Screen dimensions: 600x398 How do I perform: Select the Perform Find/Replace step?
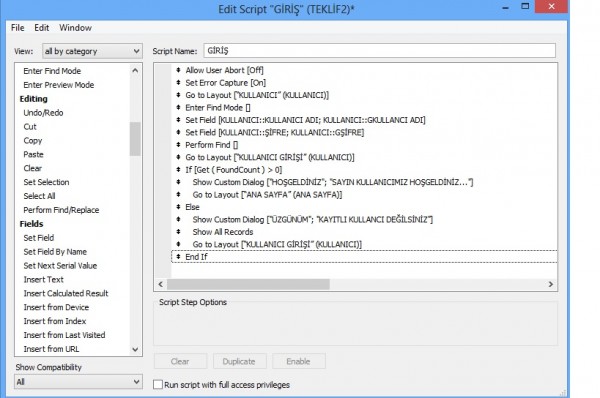point(61,210)
